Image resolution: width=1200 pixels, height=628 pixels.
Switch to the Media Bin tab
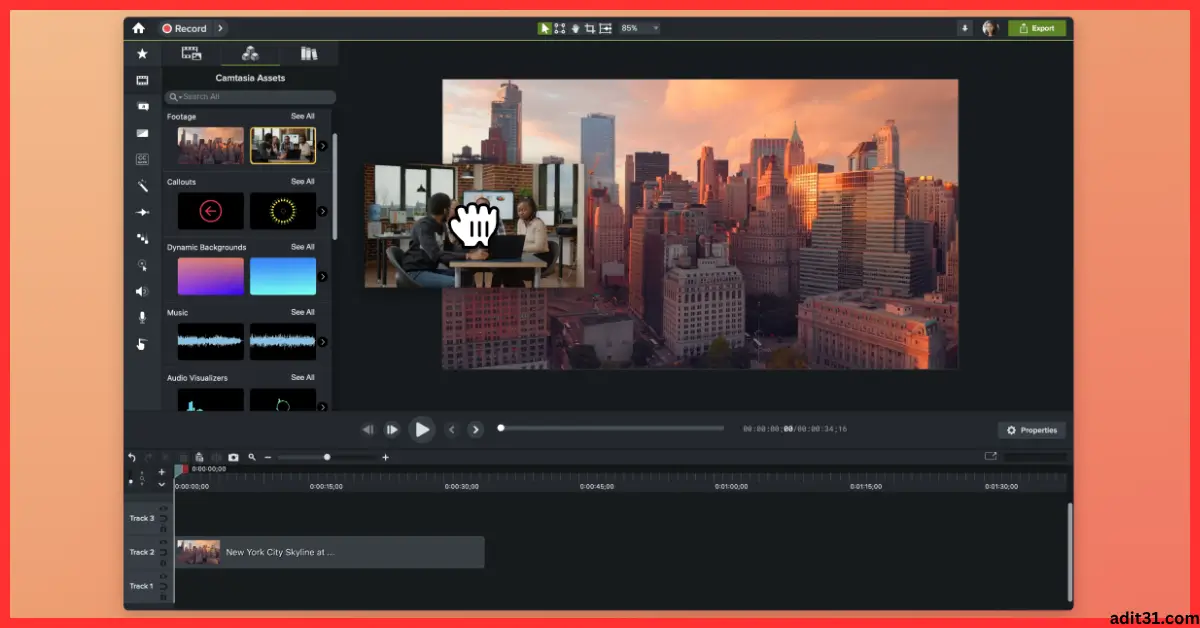click(x=192, y=54)
